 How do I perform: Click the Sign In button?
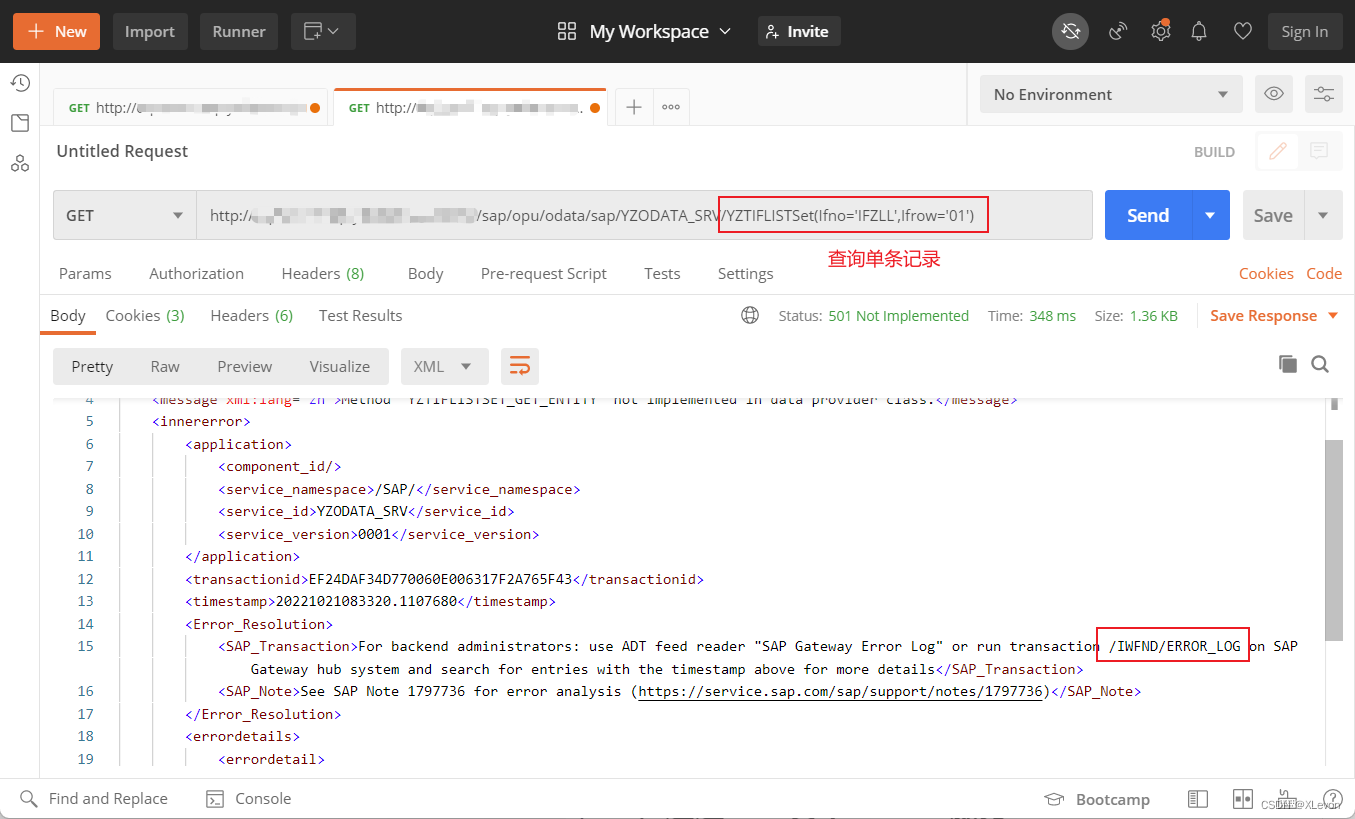pyautogui.click(x=1305, y=32)
